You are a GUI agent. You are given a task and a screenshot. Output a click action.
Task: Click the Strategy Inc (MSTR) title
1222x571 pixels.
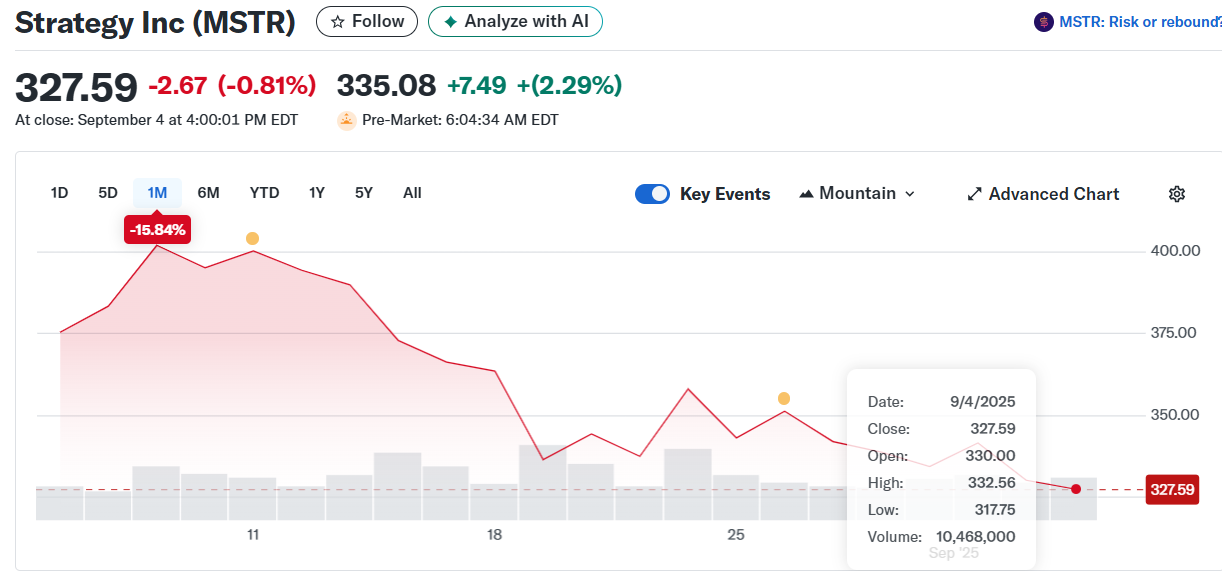click(x=155, y=22)
